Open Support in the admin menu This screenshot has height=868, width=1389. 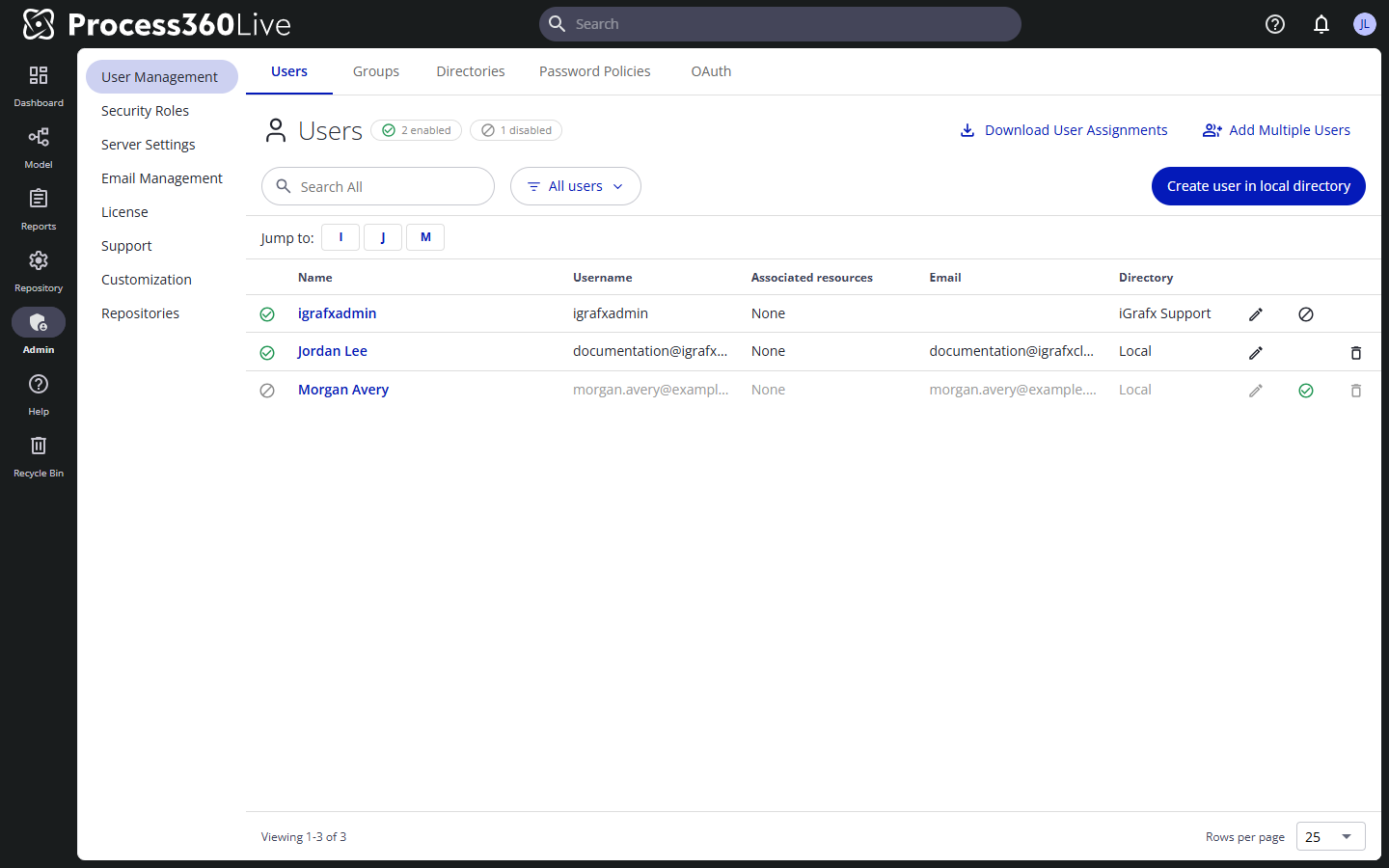point(162,246)
